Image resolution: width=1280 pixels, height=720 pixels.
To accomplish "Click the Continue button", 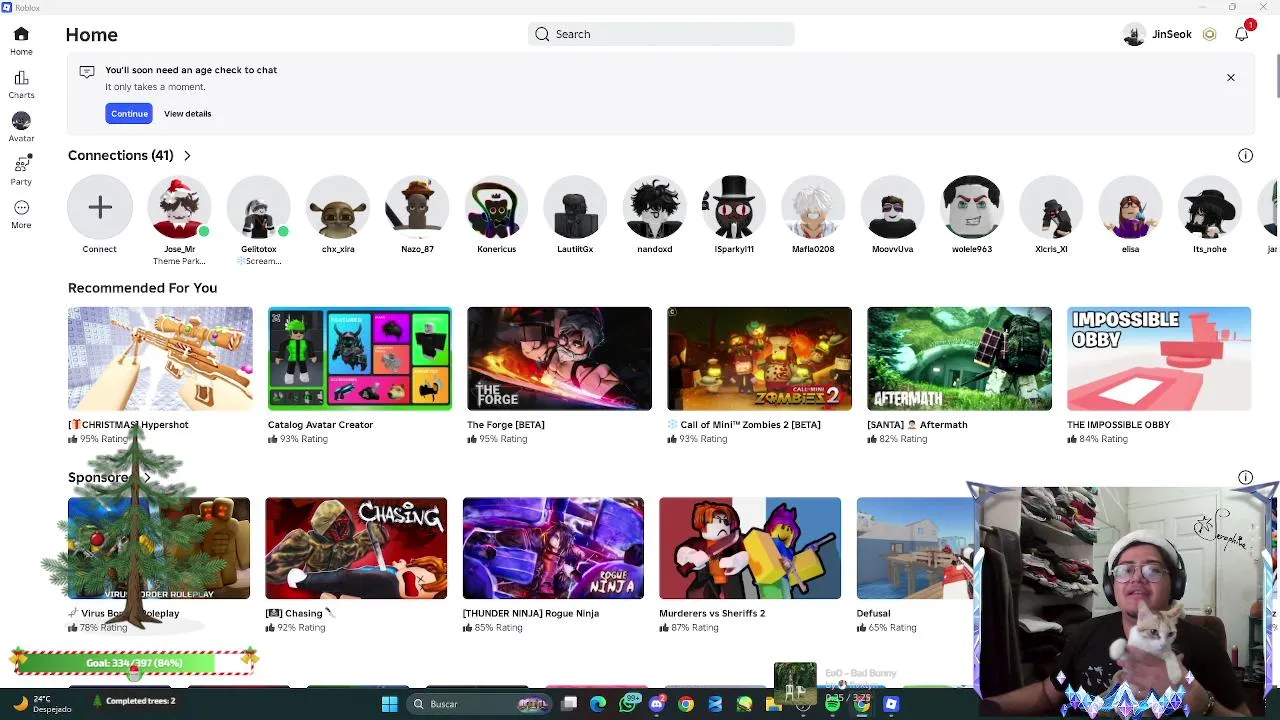I will click(x=129, y=113).
